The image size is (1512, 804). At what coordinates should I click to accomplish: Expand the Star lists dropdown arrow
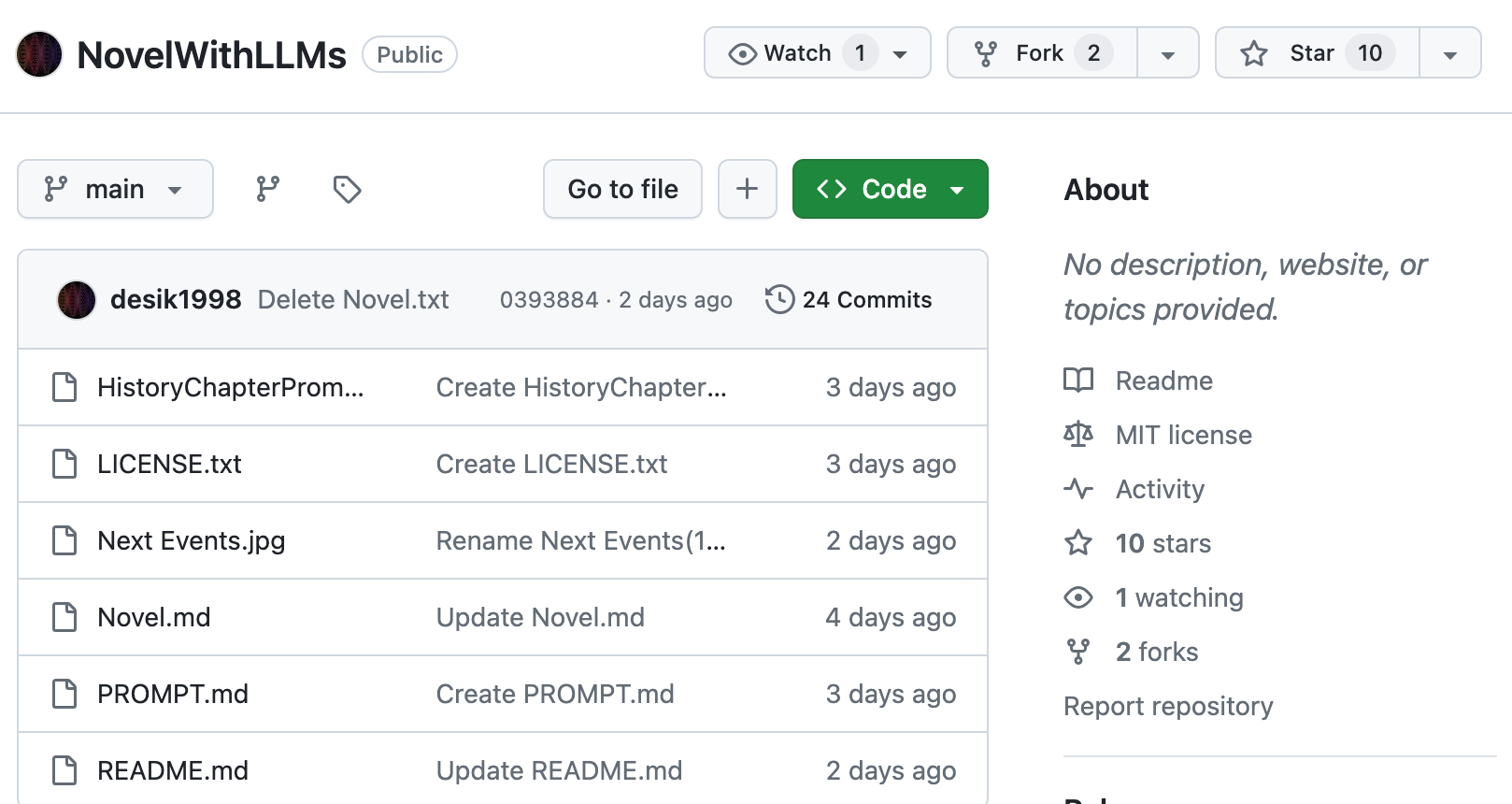coord(1450,53)
